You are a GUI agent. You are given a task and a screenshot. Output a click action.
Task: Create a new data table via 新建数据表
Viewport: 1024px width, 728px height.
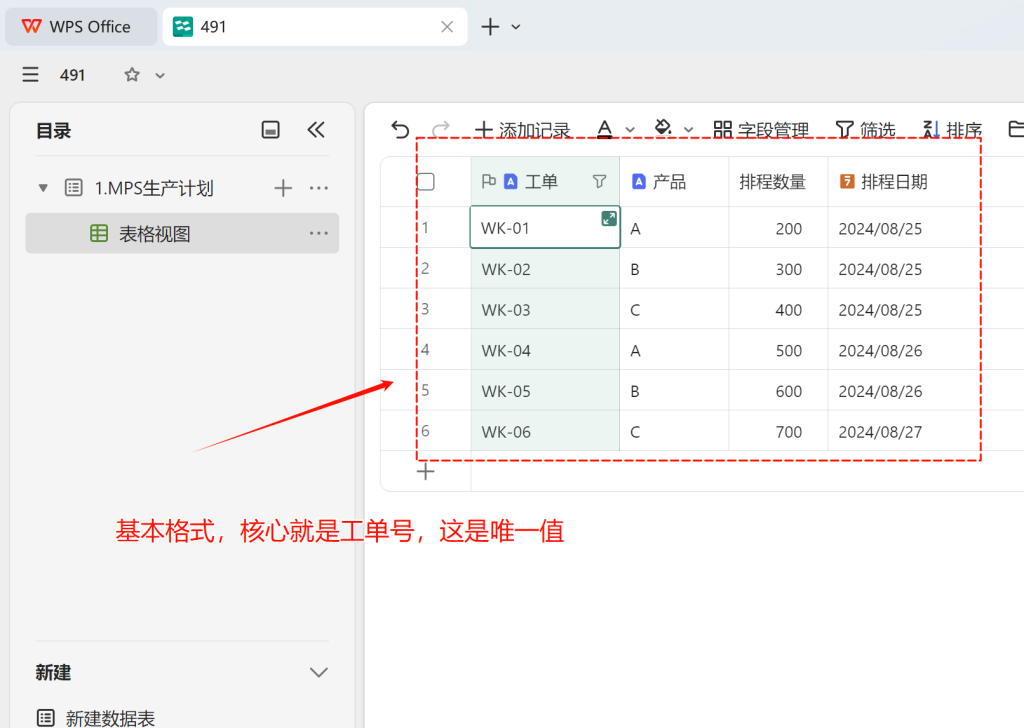[x=97, y=718]
